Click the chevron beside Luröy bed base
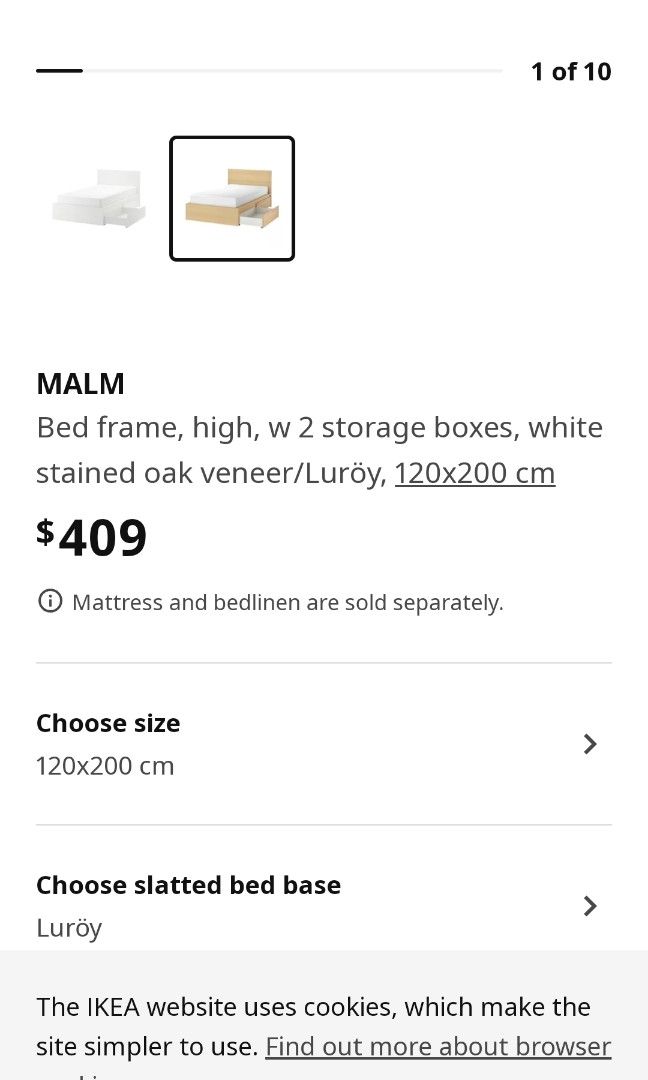The image size is (648, 1080). tap(590, 905)
